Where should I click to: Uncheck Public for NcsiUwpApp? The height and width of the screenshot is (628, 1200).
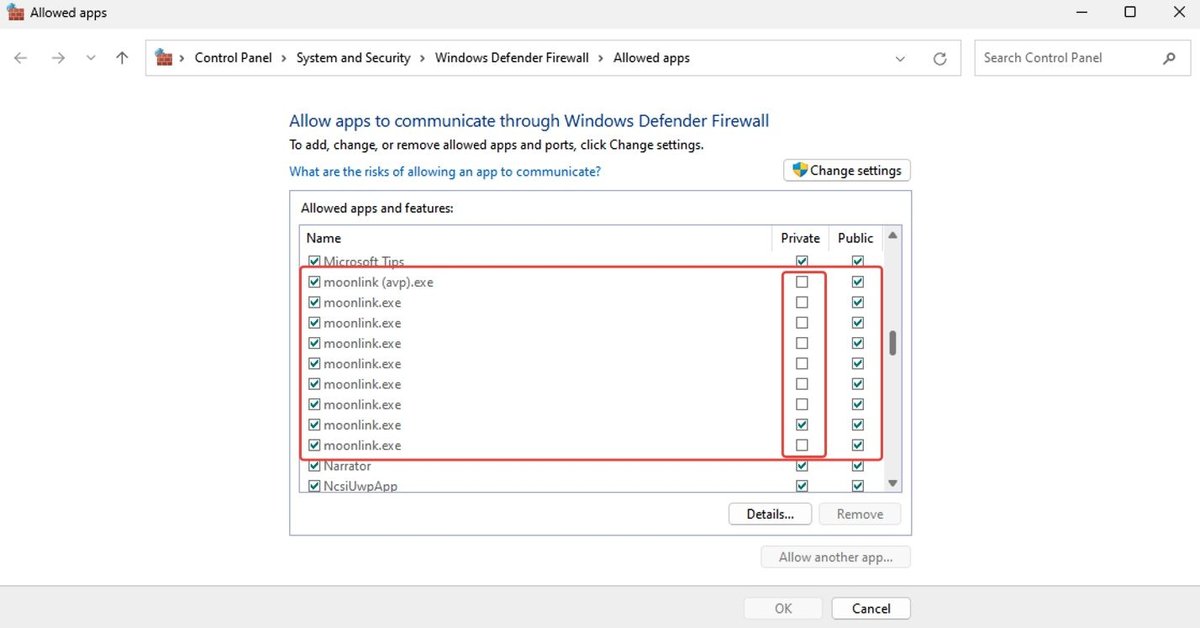click(857, 486)
